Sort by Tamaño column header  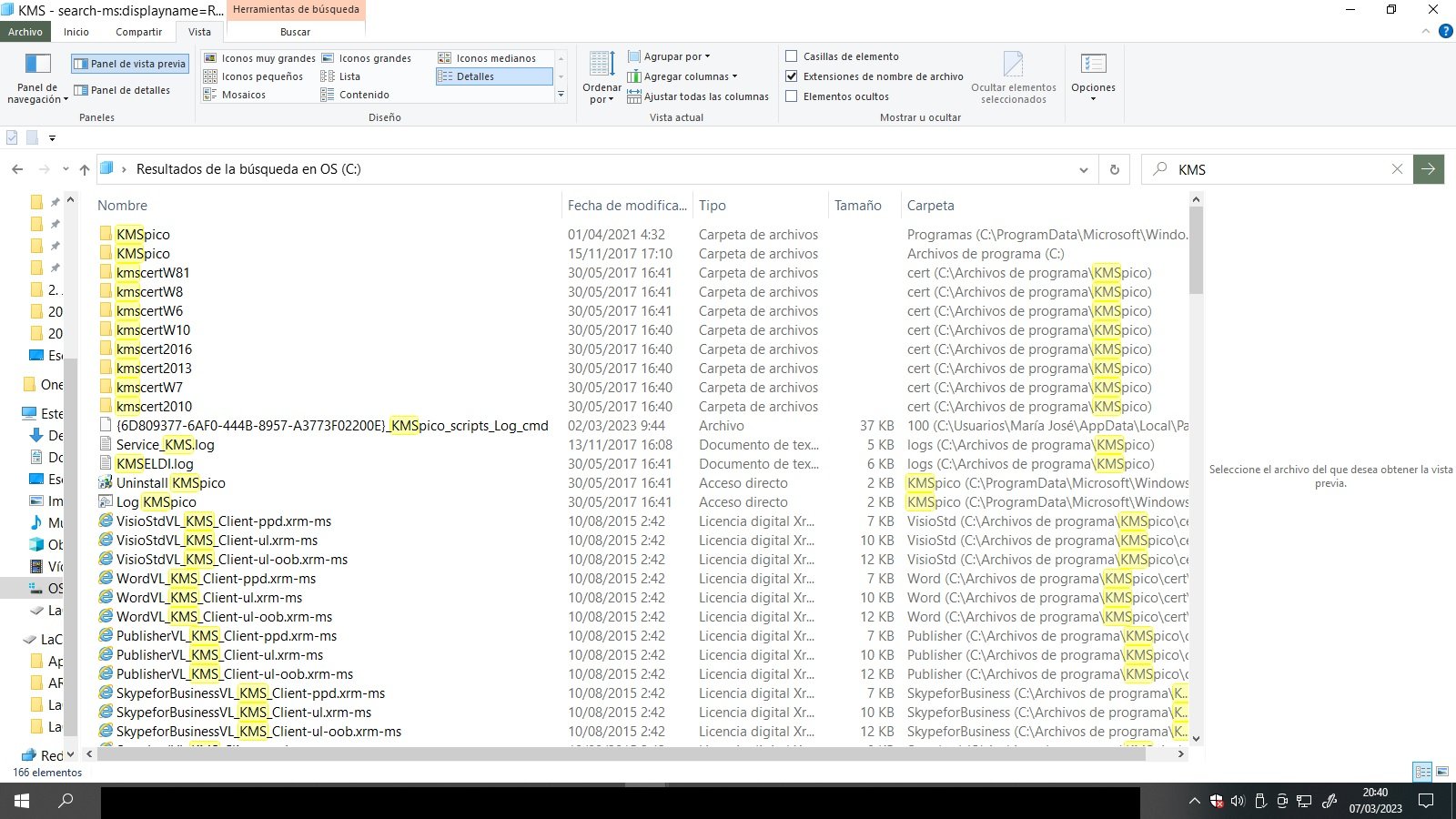coord(858,206)
